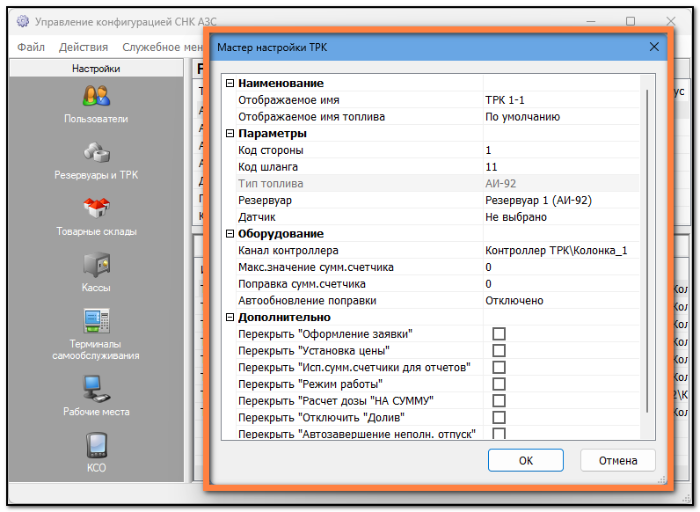Close the Мастер настройки ТРК dialog
The image size is (700, 512).
654,47
